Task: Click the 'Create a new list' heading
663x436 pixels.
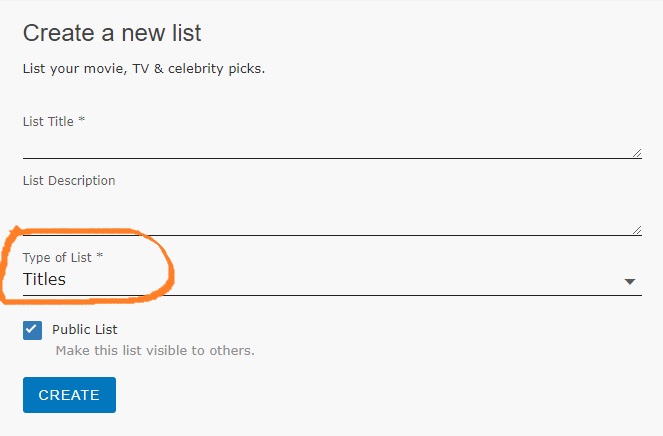Action: tap(112, 33)
